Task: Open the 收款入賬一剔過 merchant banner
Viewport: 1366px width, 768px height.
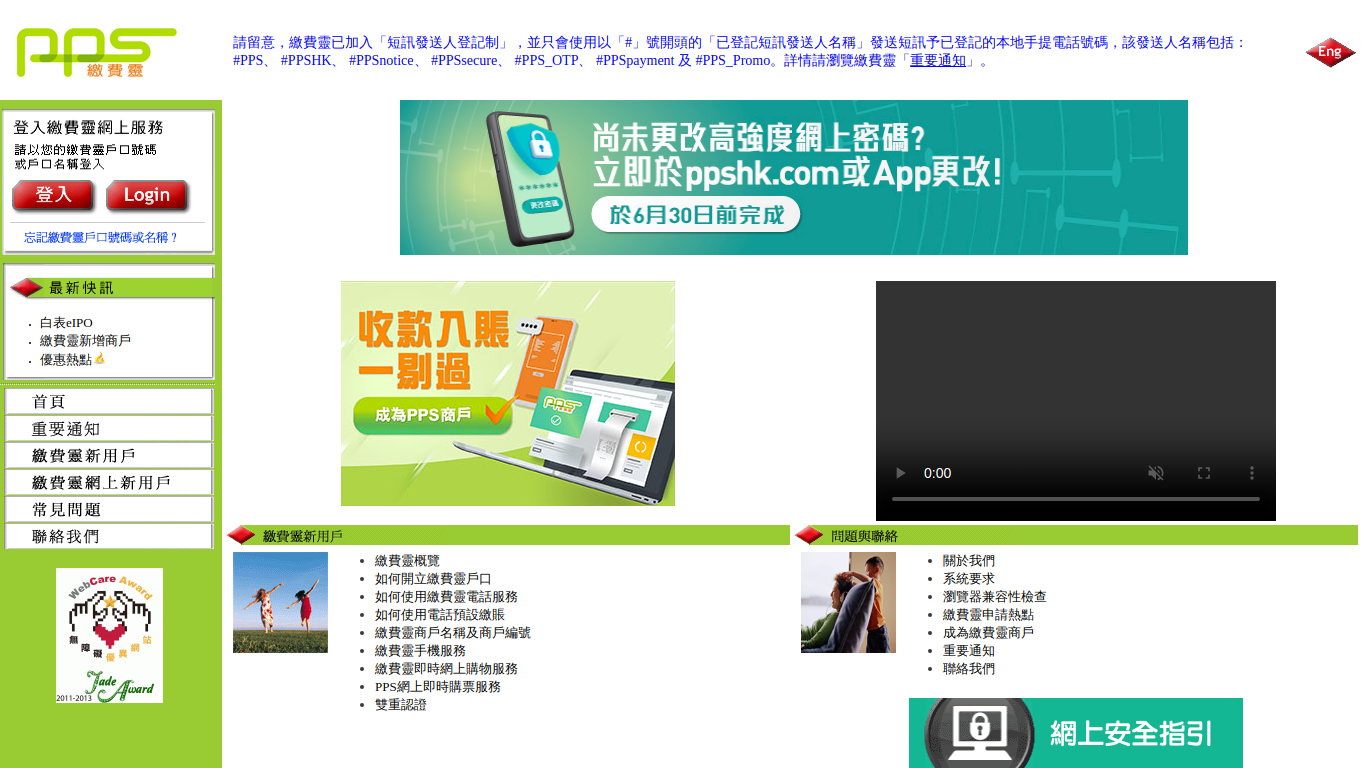Action: [x=508, y=393]
